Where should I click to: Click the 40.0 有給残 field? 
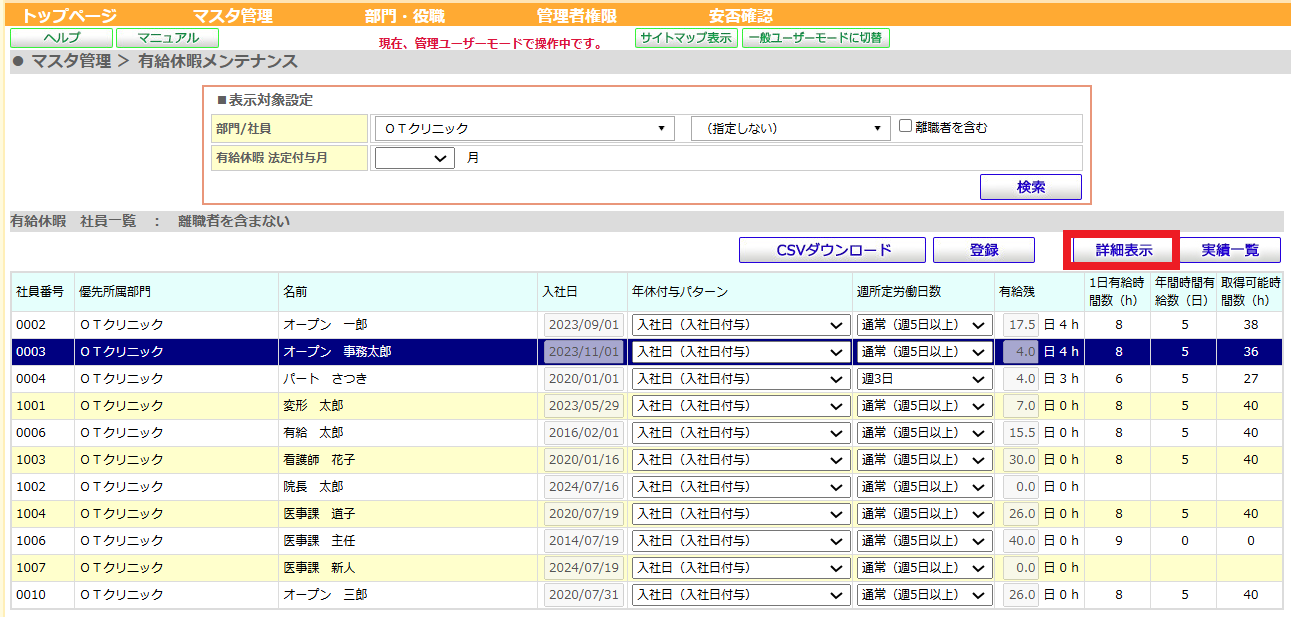[x=1020, y=541]
